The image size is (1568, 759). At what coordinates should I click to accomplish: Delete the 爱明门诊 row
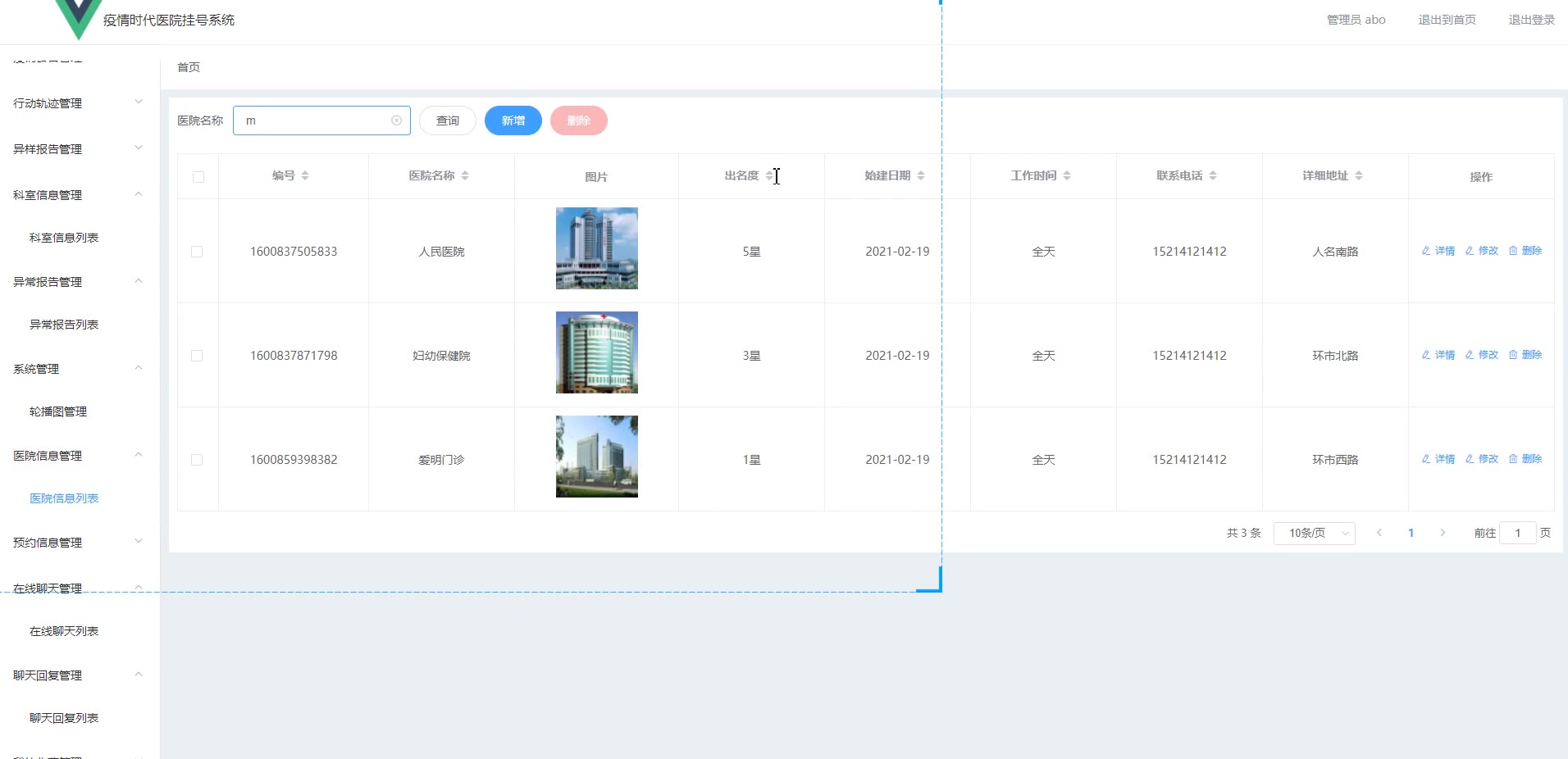(1525, 459)
